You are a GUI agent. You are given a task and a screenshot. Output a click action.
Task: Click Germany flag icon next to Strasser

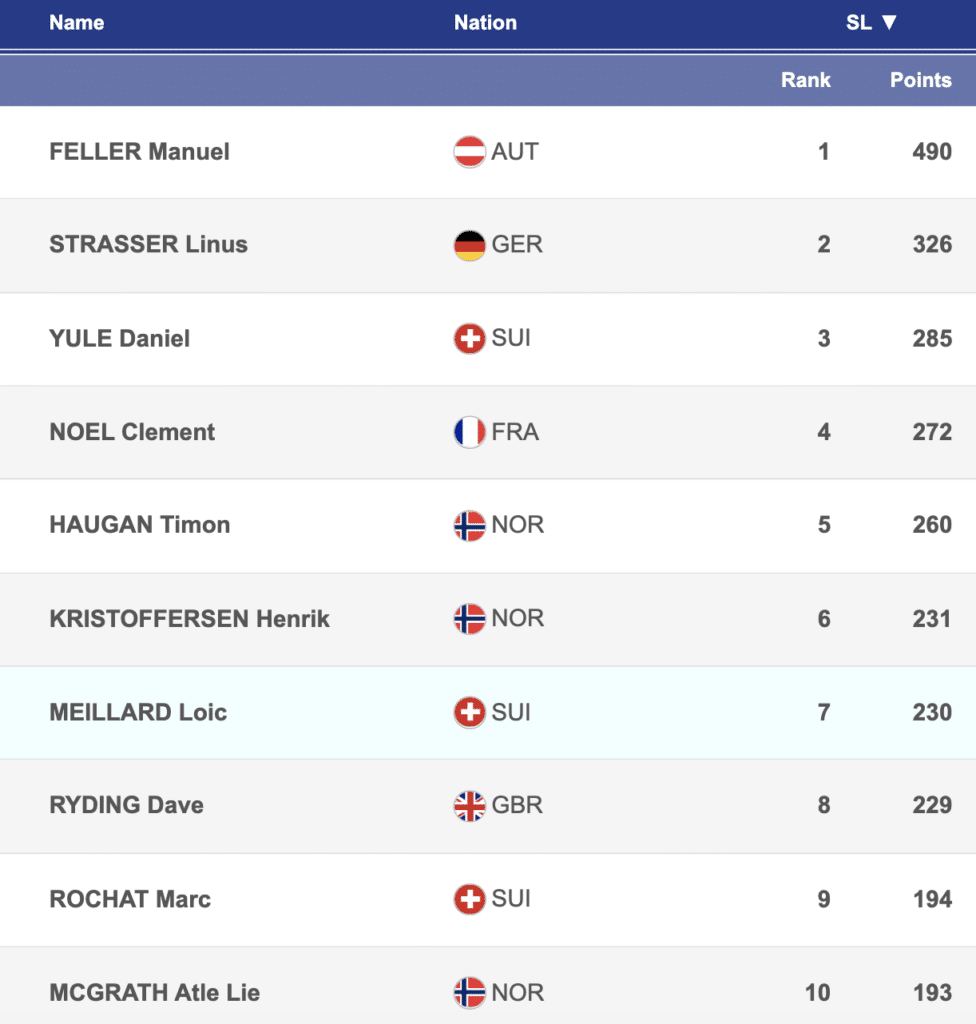coord(469,245)
